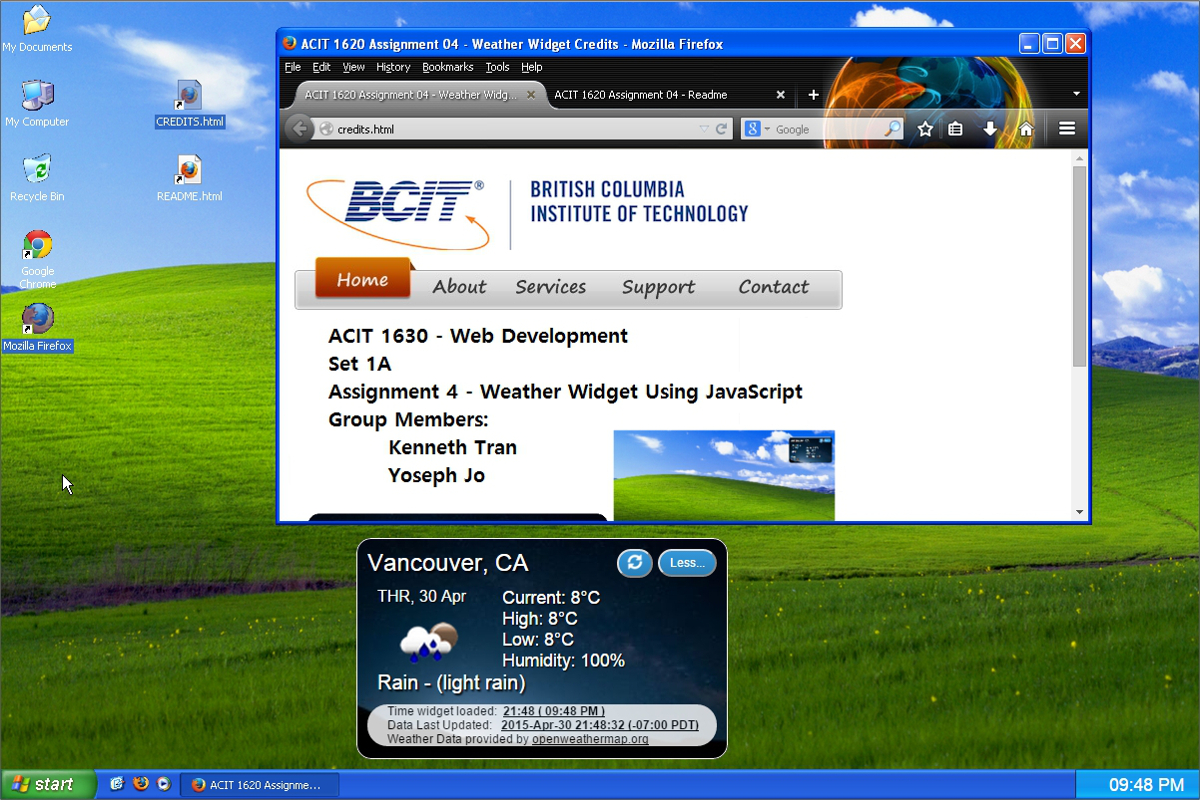Collapse widget with the Less... button
The height and width of the screenshot is (800, 1200).
(687, 563)
